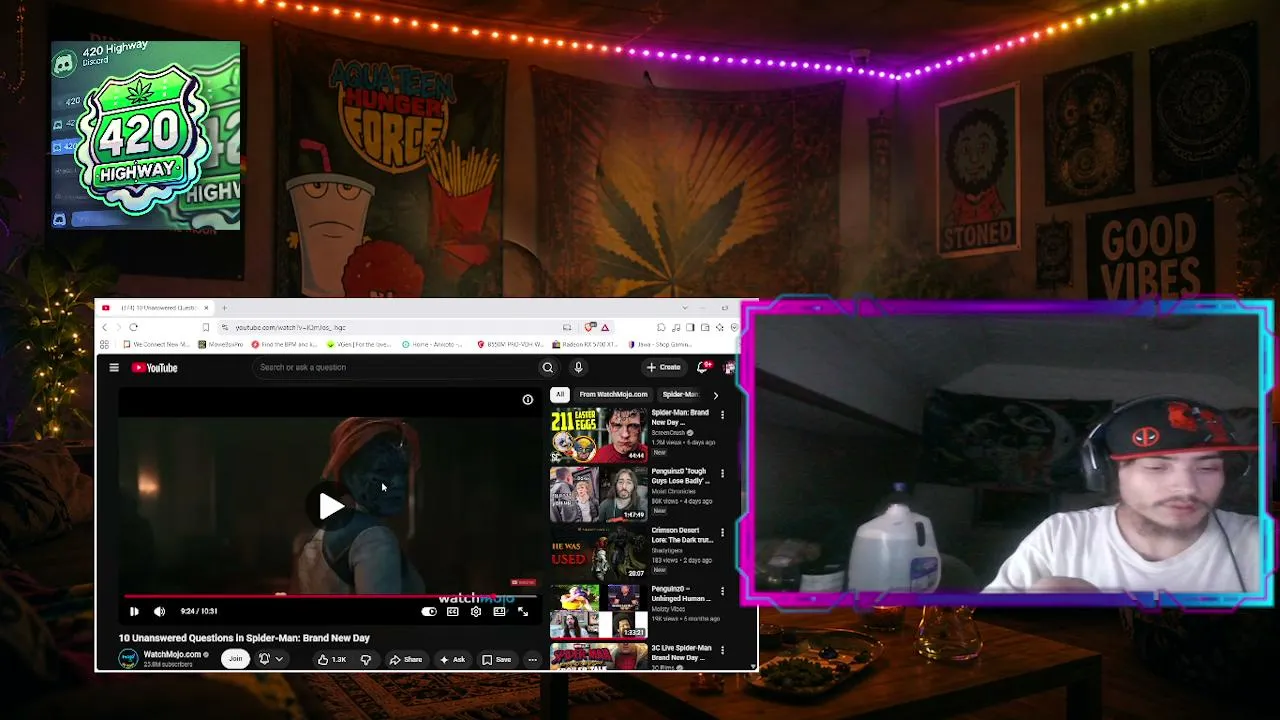Viewport: 1280px width, 720px height.
Task: Focus the YouTube search box
Action: (396, 367)
